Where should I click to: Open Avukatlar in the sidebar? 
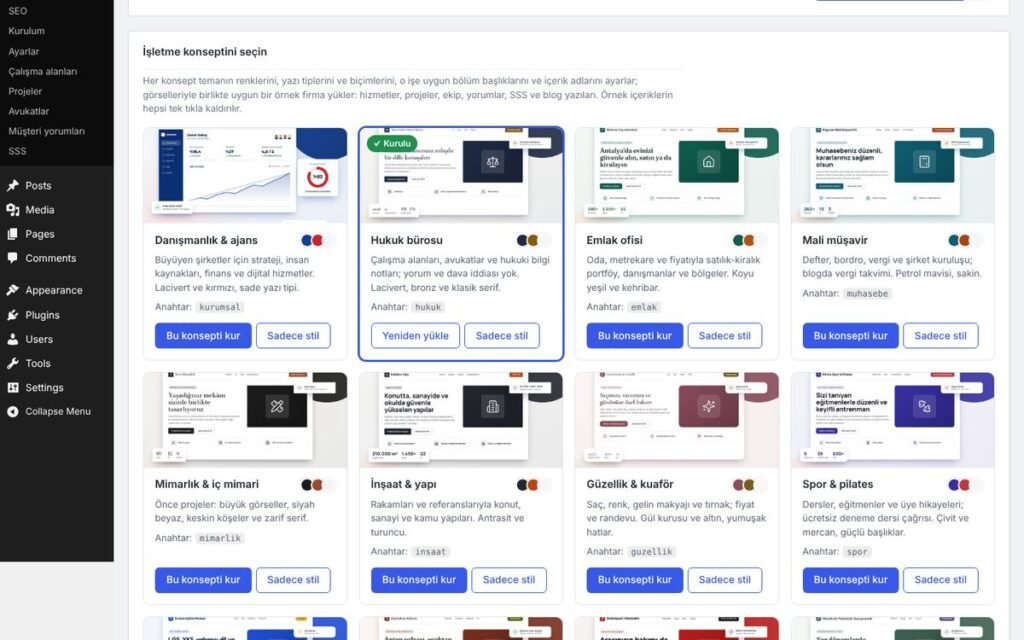(29, 111)
